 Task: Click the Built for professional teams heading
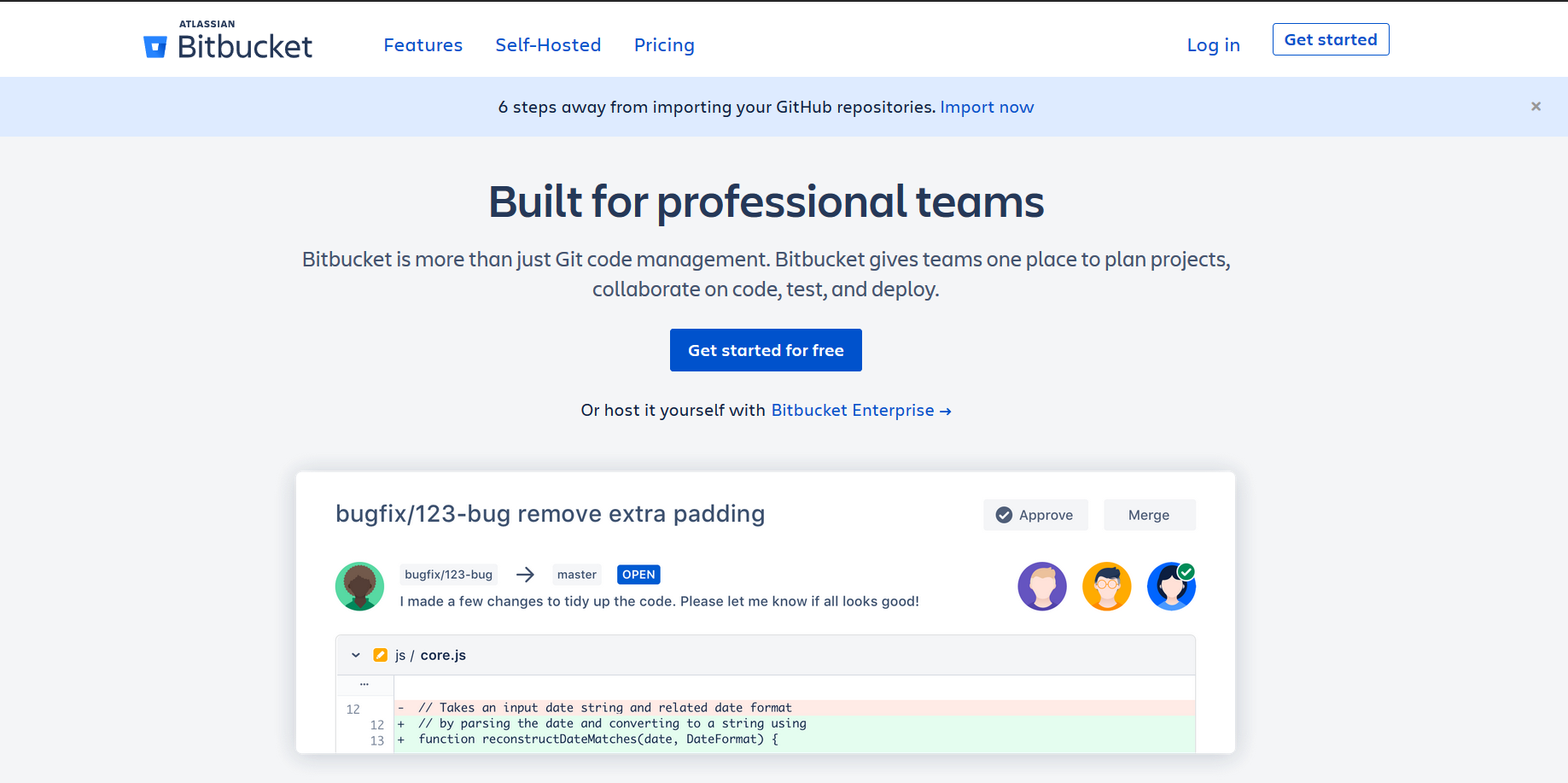pos(767,202)
